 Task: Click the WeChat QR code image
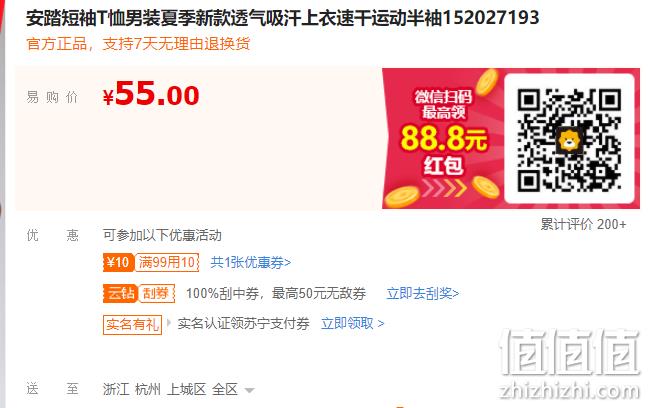pyautogui.click(x=569, y=139)
